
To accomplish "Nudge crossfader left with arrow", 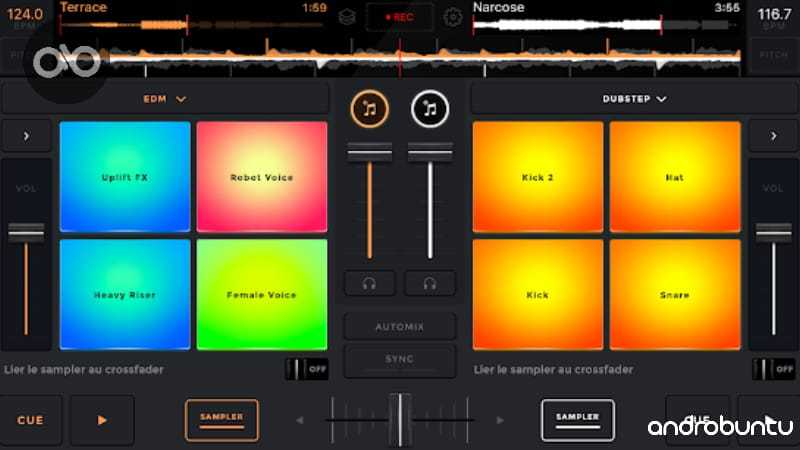I will [x=300, y=420].
